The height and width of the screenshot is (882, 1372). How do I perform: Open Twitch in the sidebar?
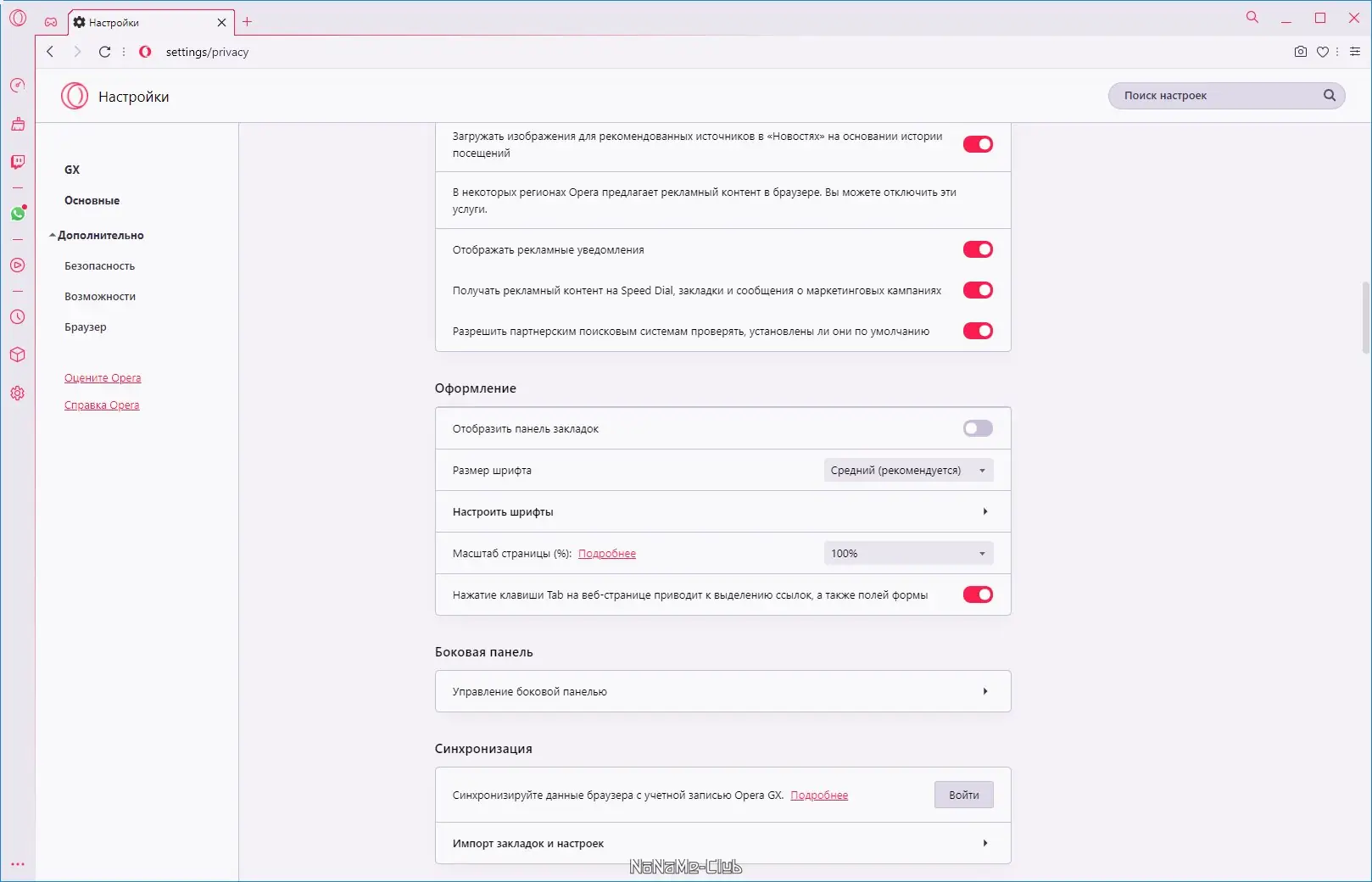(18, 162)
